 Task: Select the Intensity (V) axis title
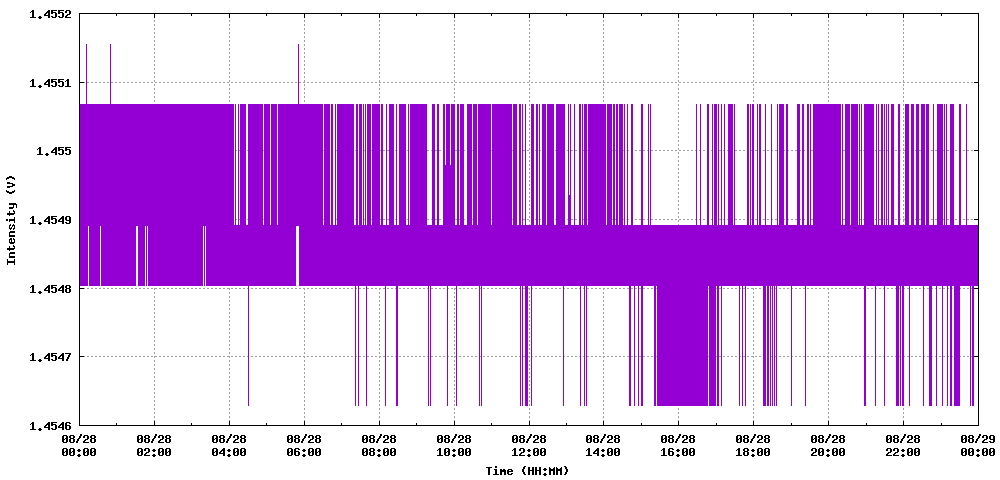10,219
